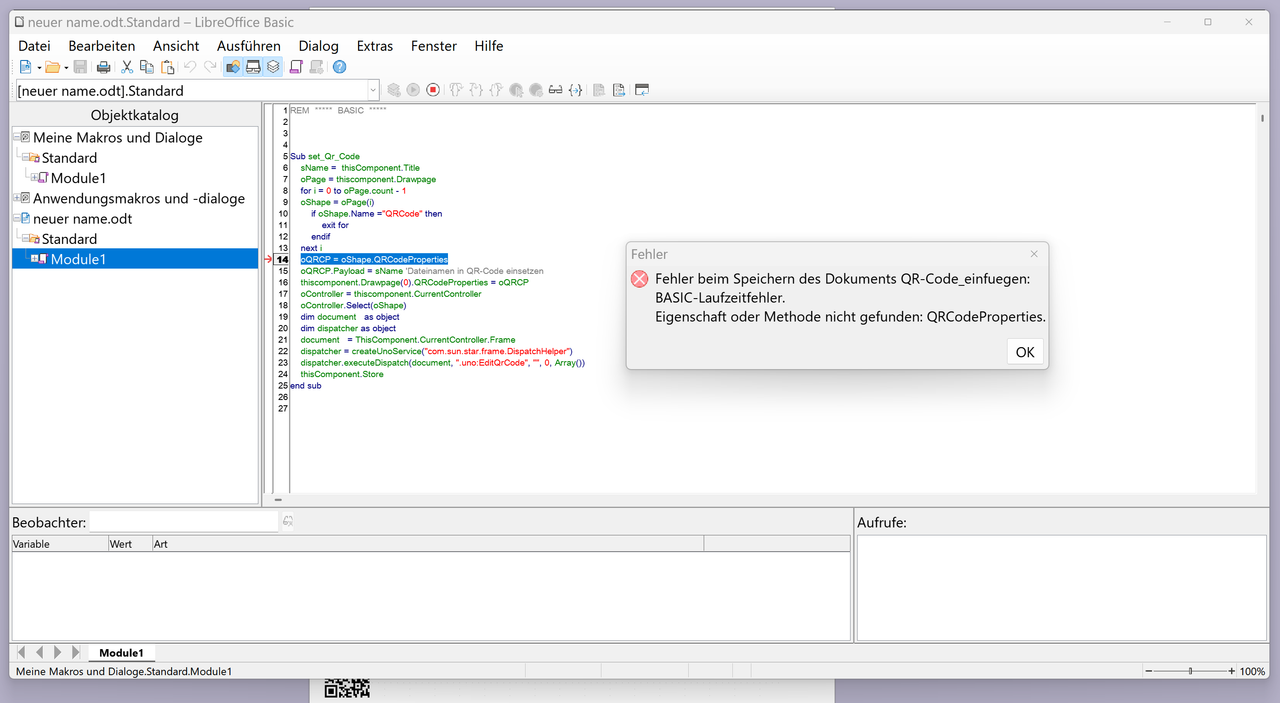
Task: Click the Print icon in toolbar
Action: pyautogui.click(x=103, y=67)
